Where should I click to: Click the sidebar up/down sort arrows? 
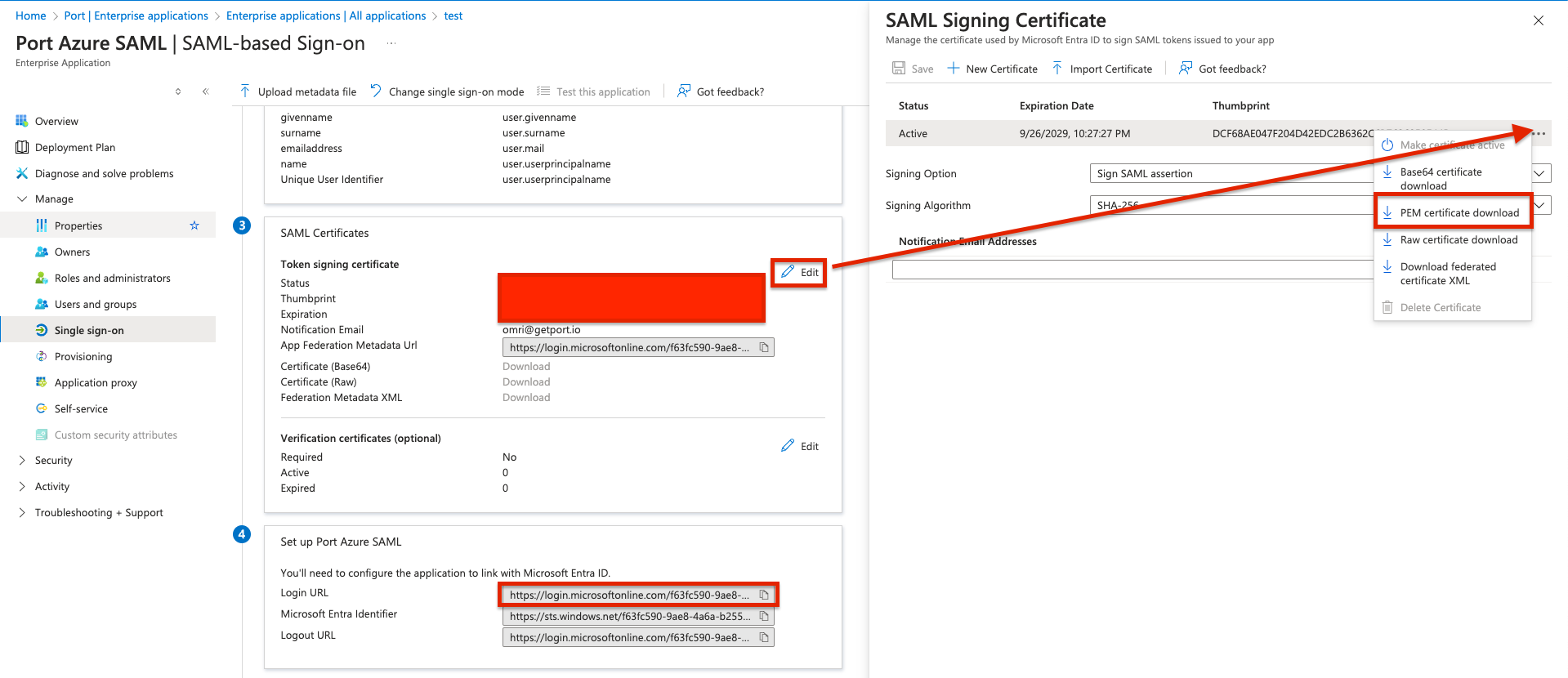pyautogui.click(x=178, y=91)
